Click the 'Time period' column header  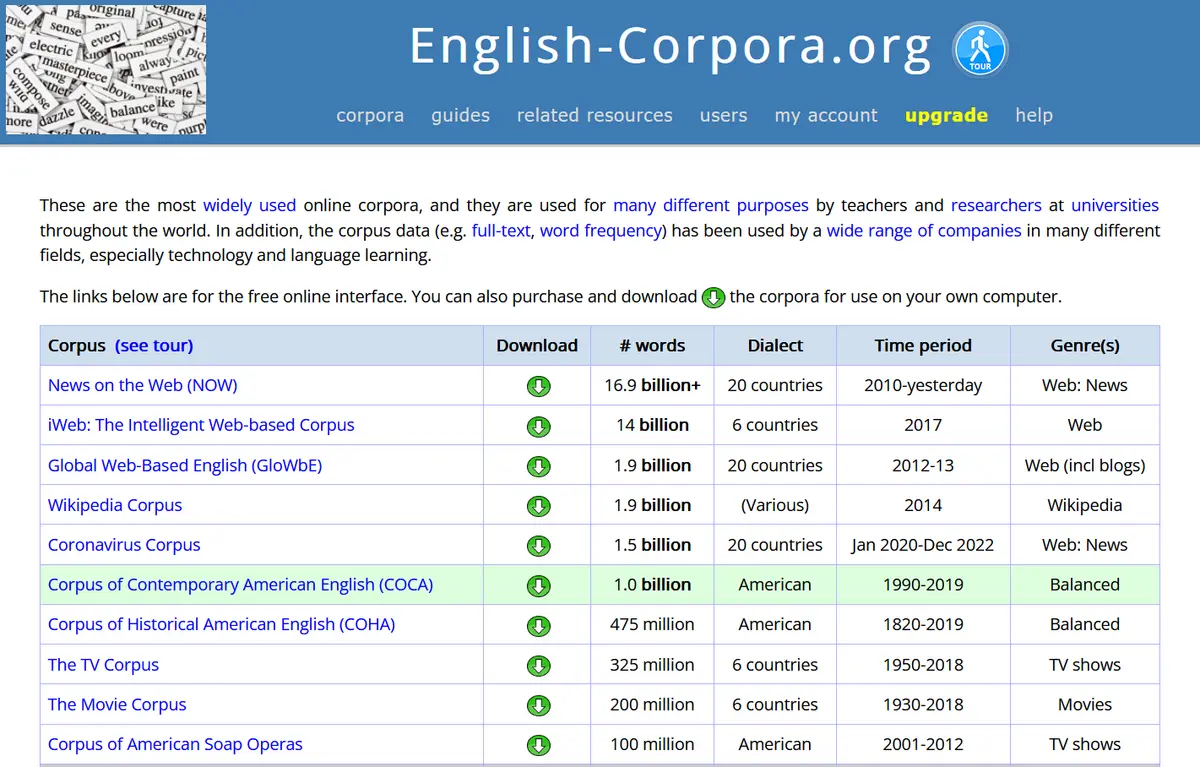(923, 345)
